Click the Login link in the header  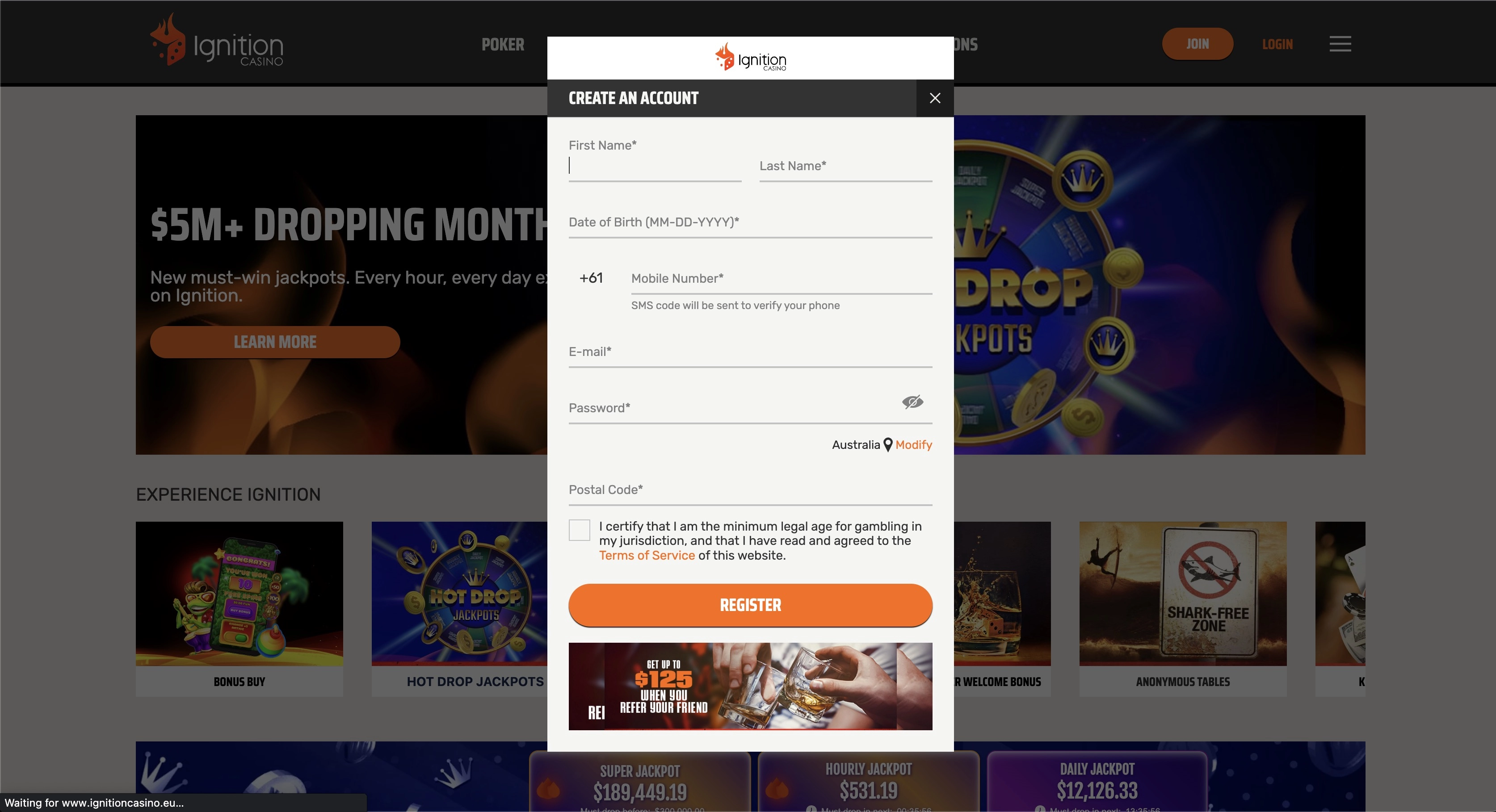[1277, 44]
